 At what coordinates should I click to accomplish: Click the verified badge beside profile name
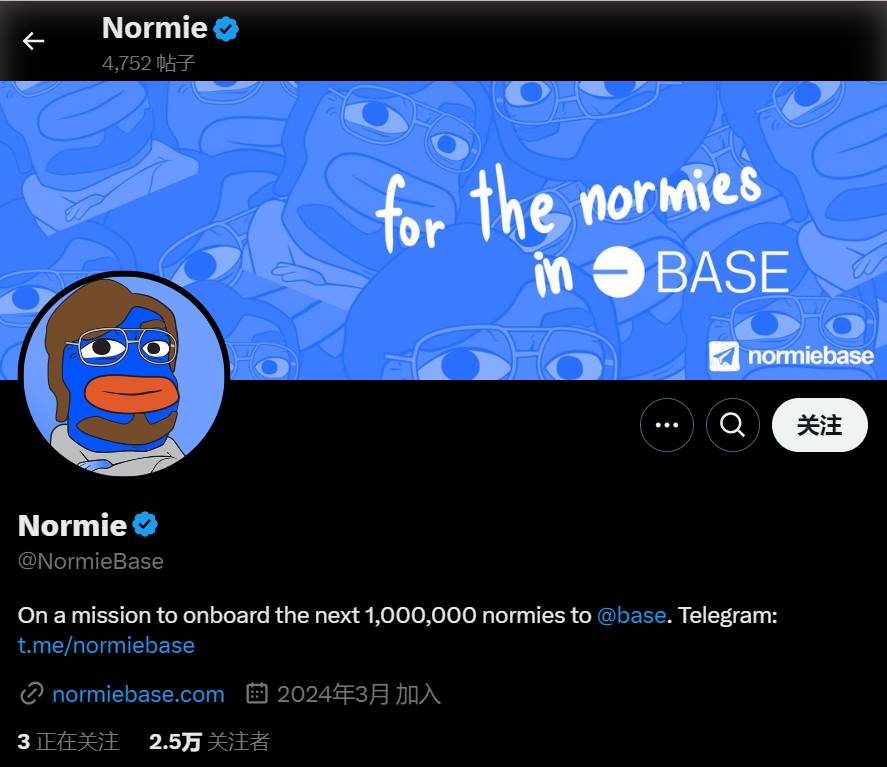[146, 524]
